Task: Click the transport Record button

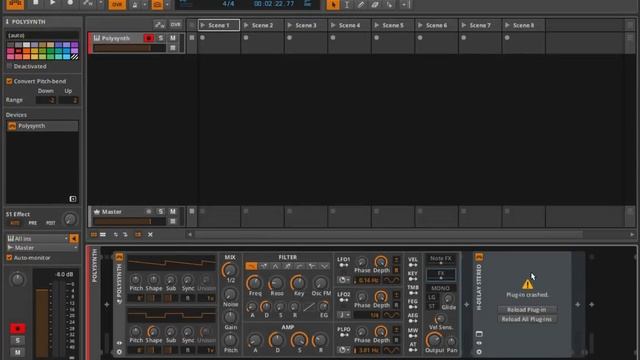Action: coord(70,3)
